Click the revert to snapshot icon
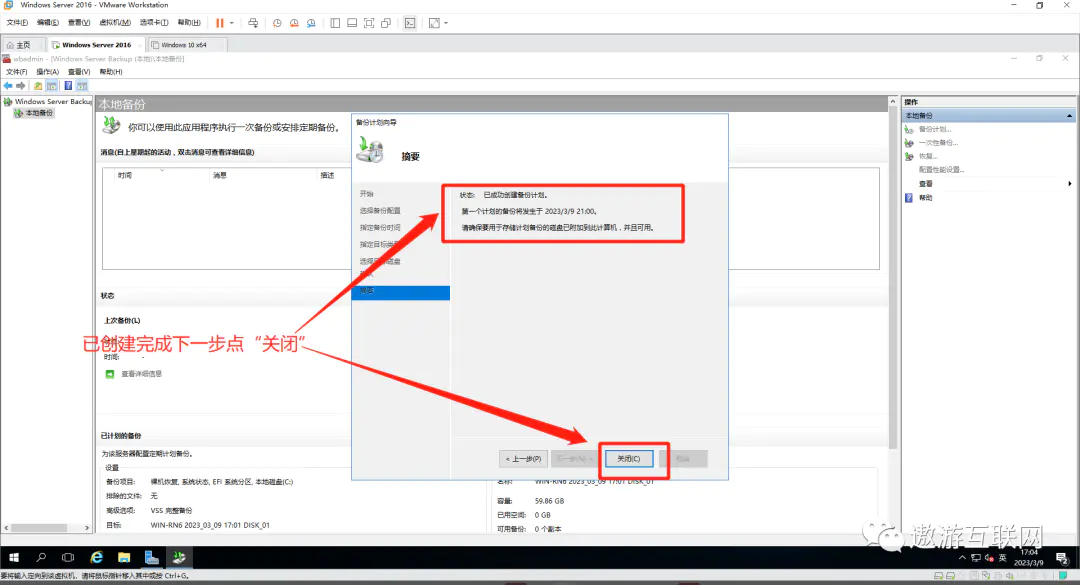Screen dimensions: 1080x585 tap(294, 23)
